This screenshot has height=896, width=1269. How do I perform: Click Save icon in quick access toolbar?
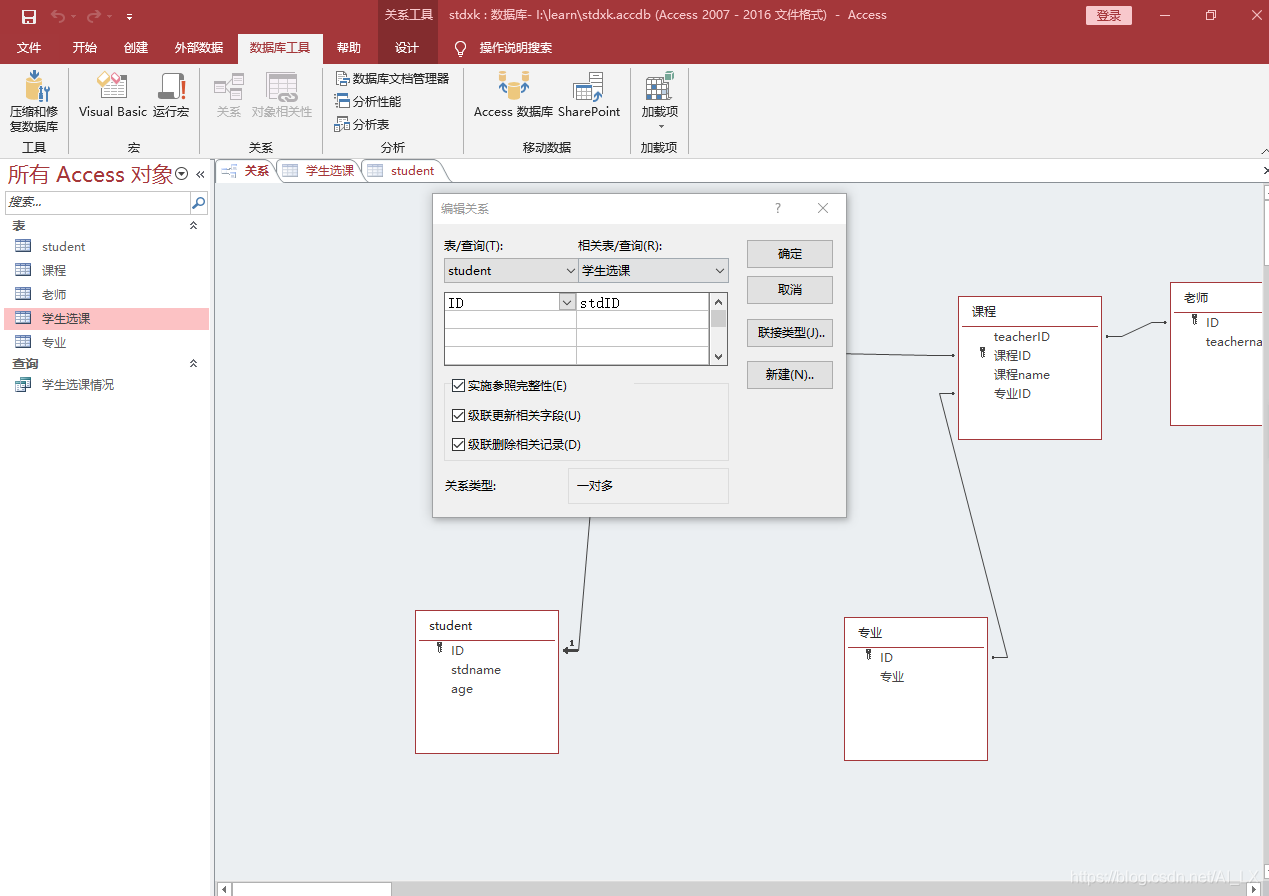29,16
